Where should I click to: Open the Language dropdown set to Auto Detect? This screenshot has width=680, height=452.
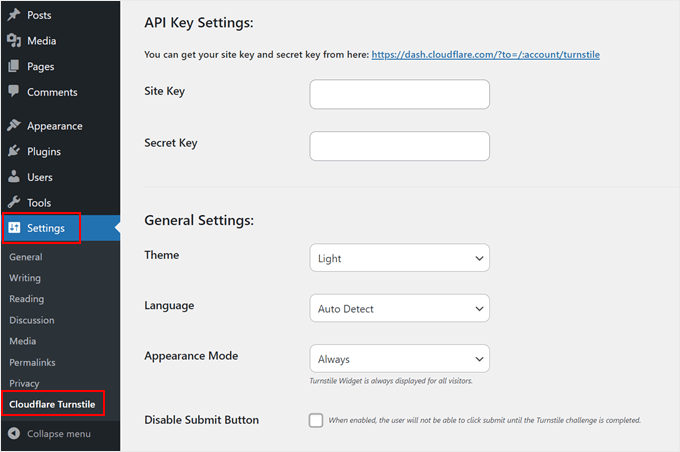click(x=399, y=308)
